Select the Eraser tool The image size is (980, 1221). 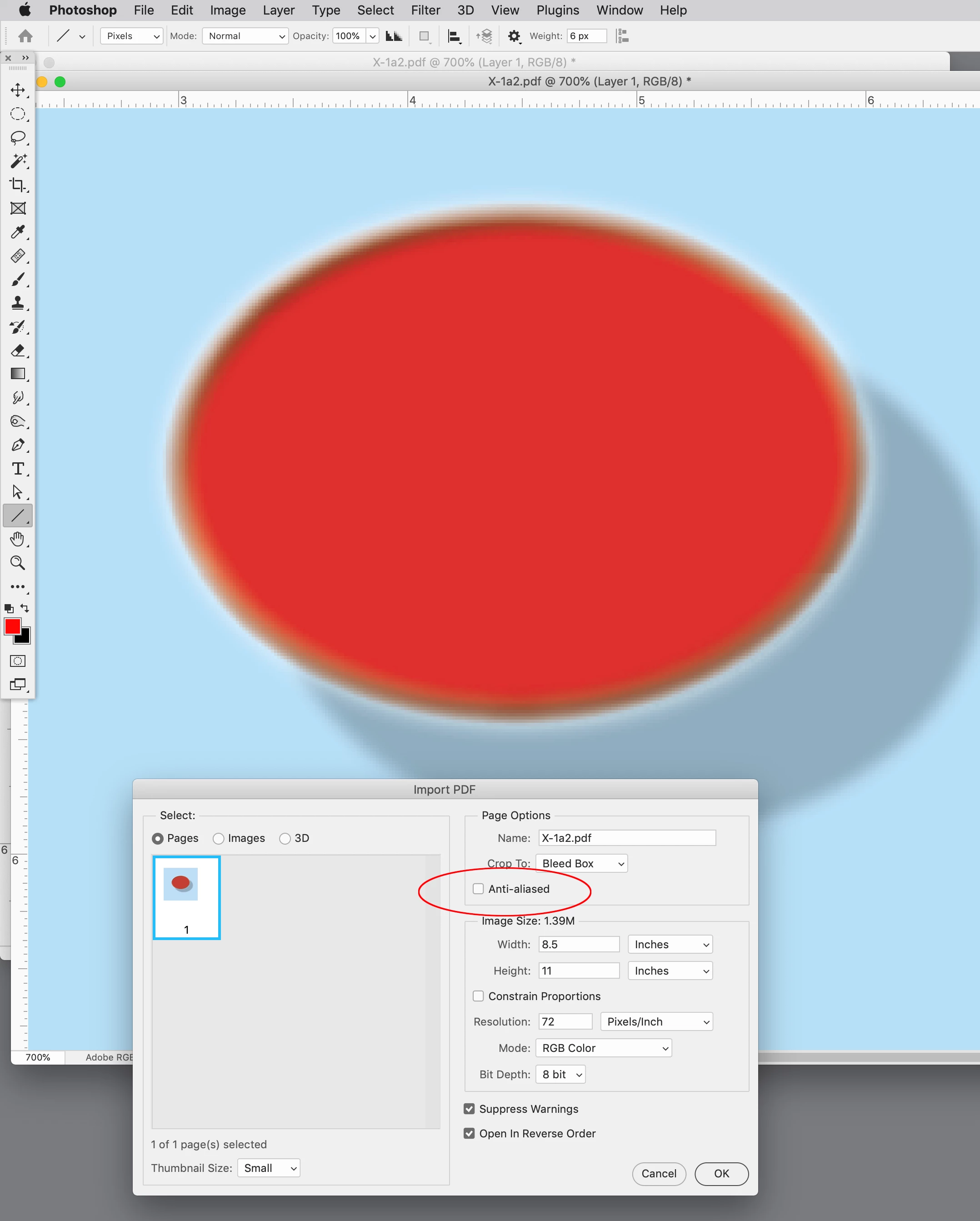click(x=18, y=350)
